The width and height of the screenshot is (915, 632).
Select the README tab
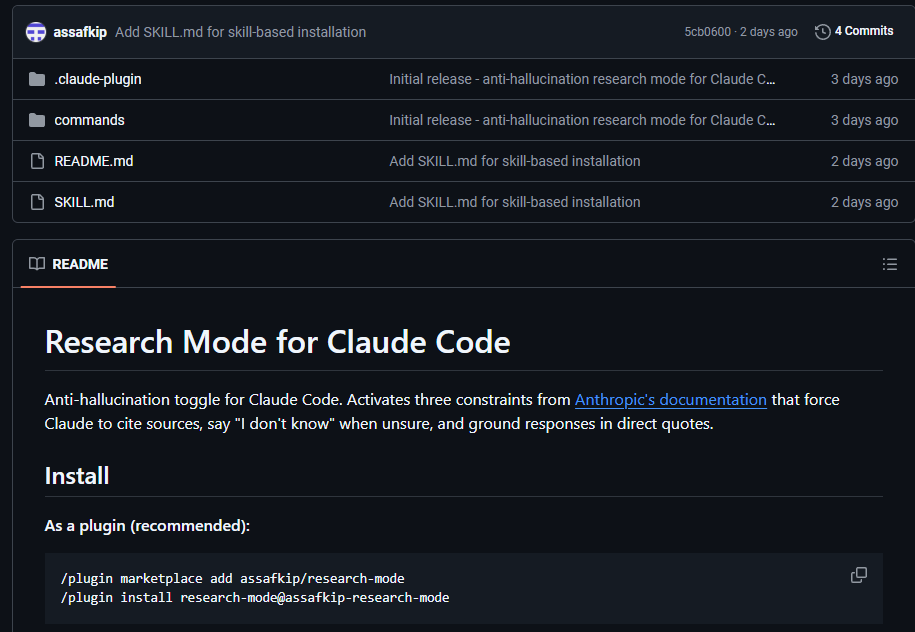68,264
